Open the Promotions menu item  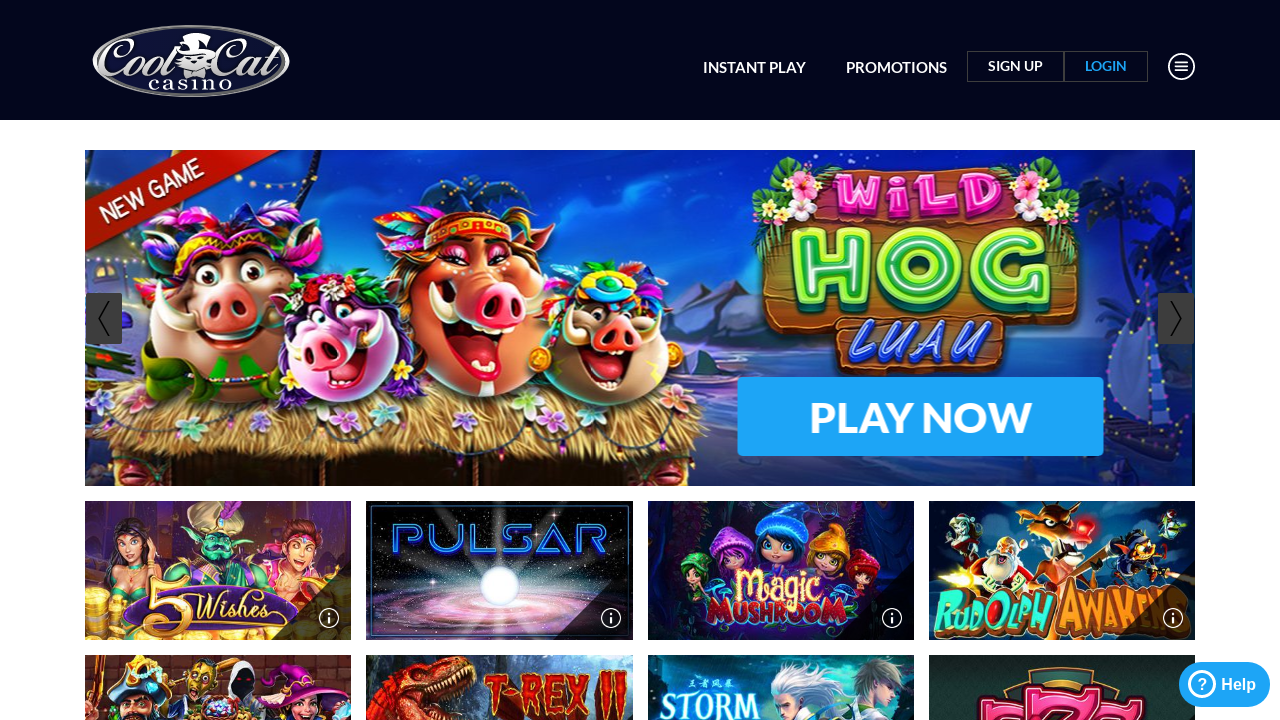point(896,67)
